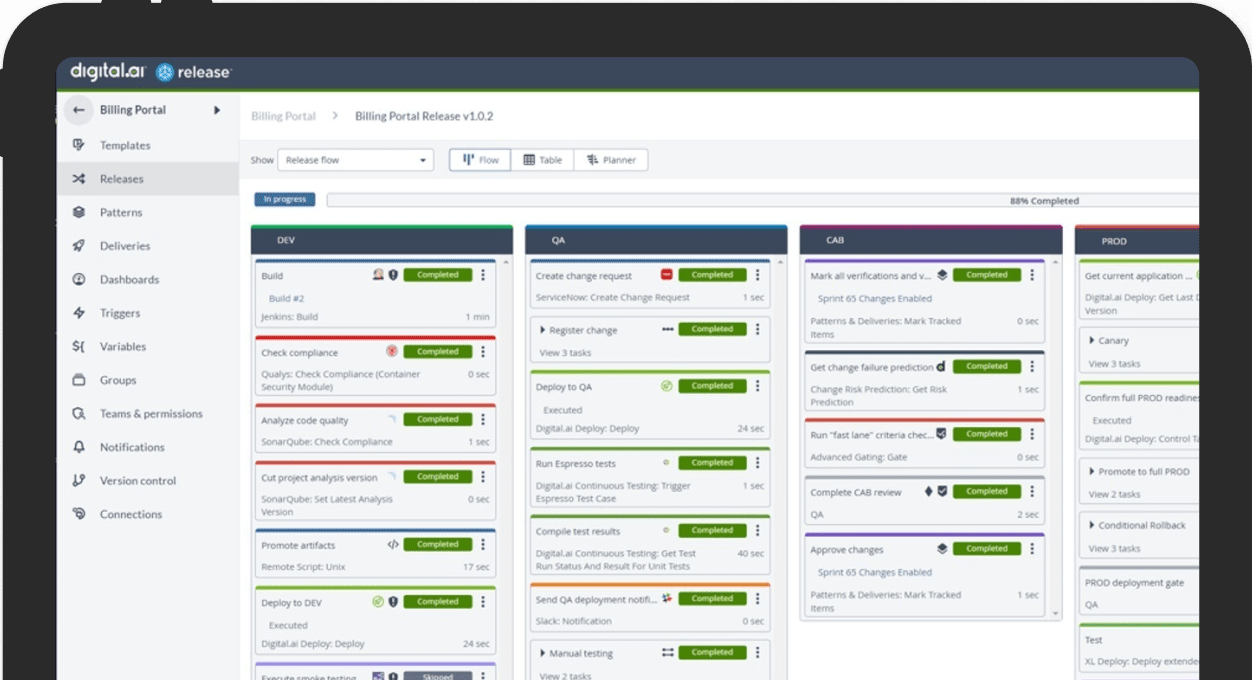Click the Create change request ServiceNow icon
The image size is (1252, 680).
click(667, 275)
